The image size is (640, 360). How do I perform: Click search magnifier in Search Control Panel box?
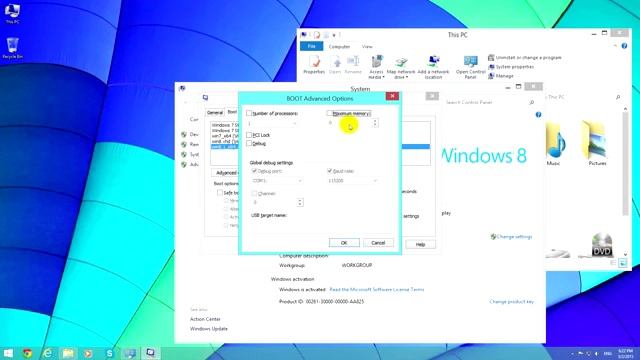click(x=531, y=102)
